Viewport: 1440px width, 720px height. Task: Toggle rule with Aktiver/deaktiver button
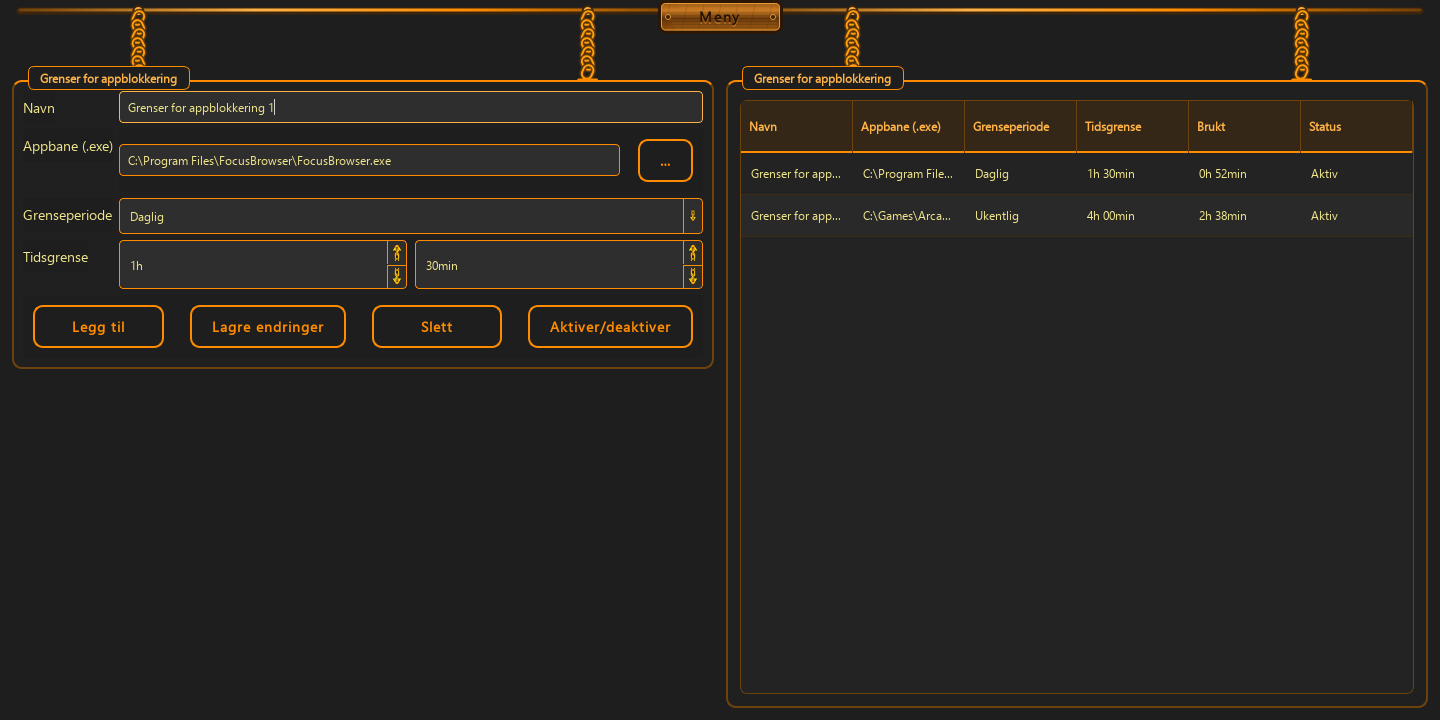tap(610, 327)
